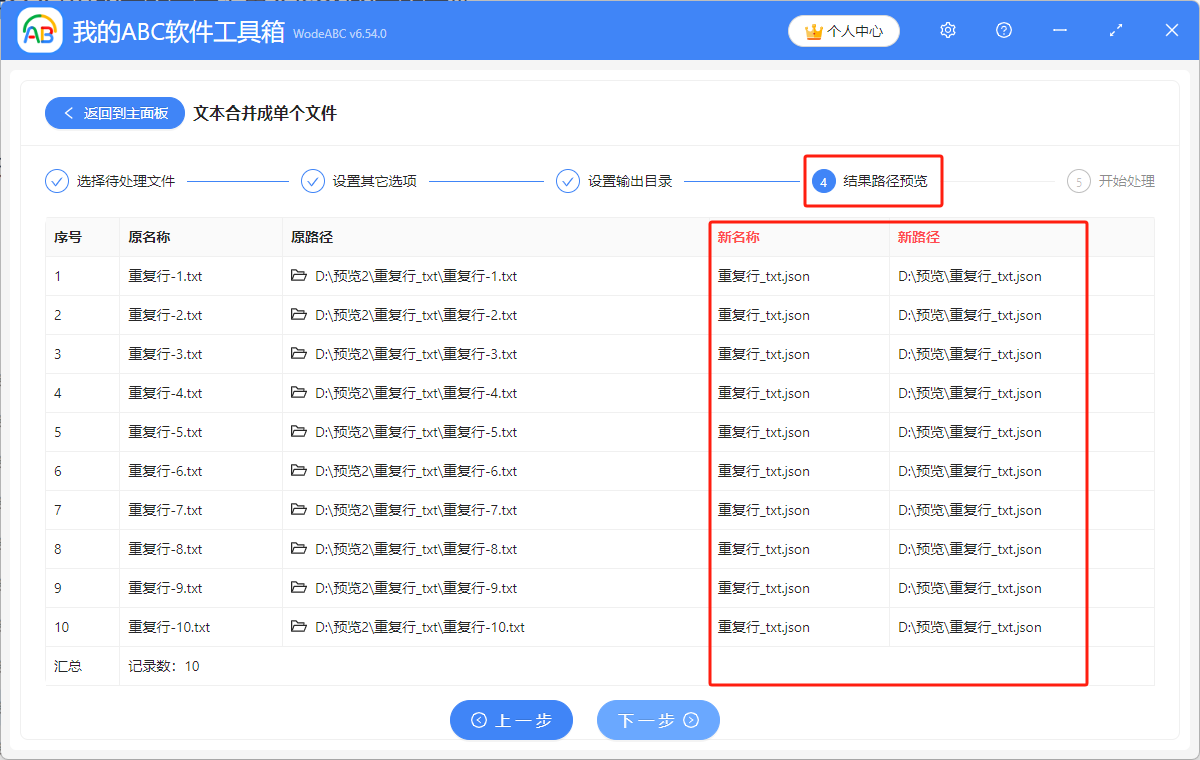Click checkmark on 选择待处理文件 step
The height and width of the screenshot is (760, 1200).
(x=56, y=181)
